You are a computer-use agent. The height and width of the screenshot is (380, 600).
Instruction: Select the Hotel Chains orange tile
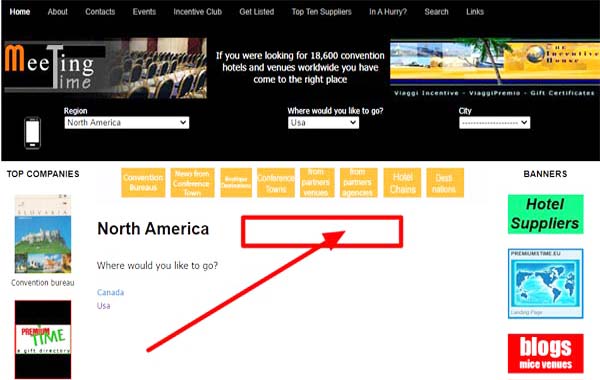point(403,183)
